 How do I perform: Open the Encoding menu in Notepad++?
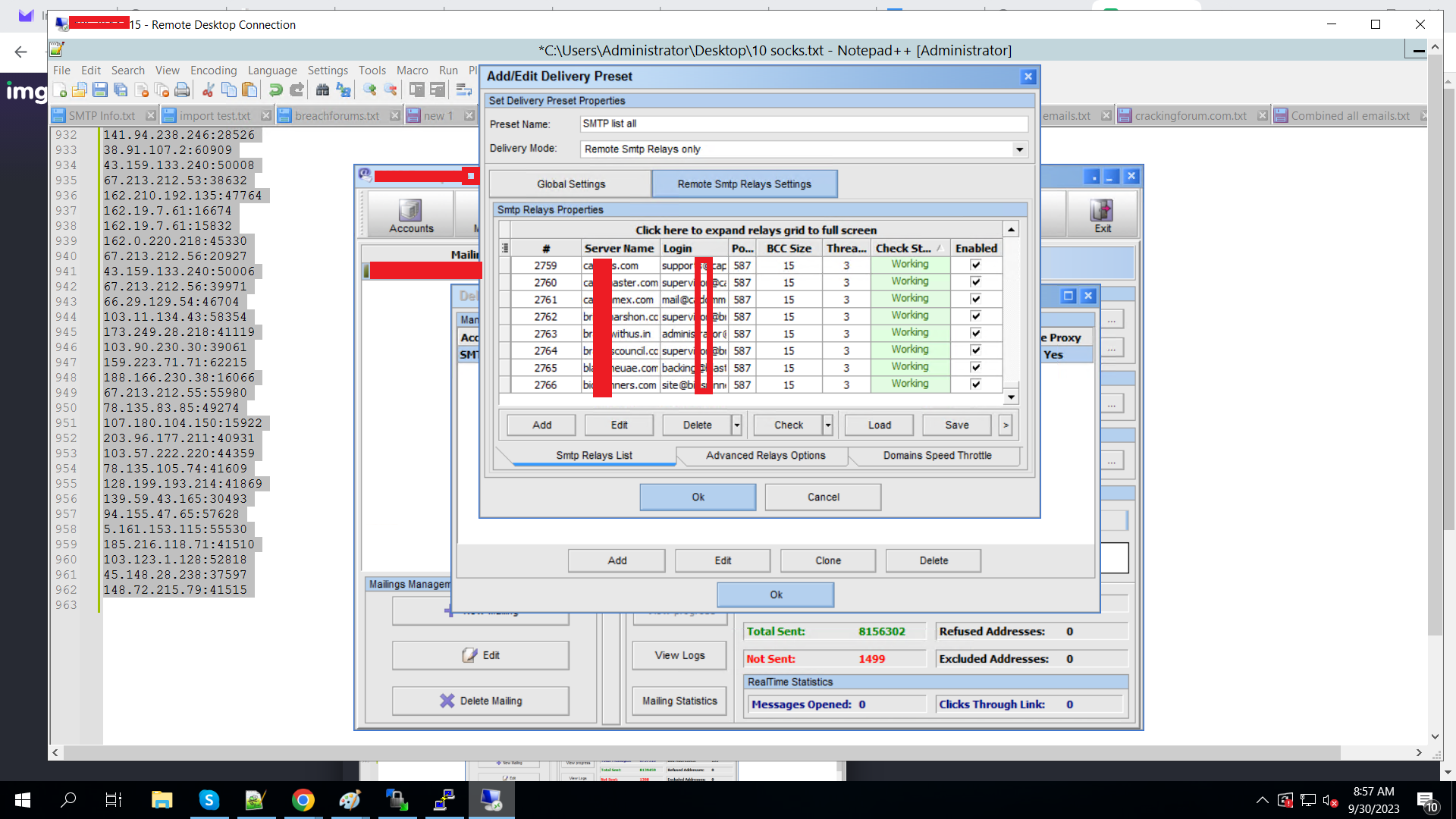(x=213, y=70)
